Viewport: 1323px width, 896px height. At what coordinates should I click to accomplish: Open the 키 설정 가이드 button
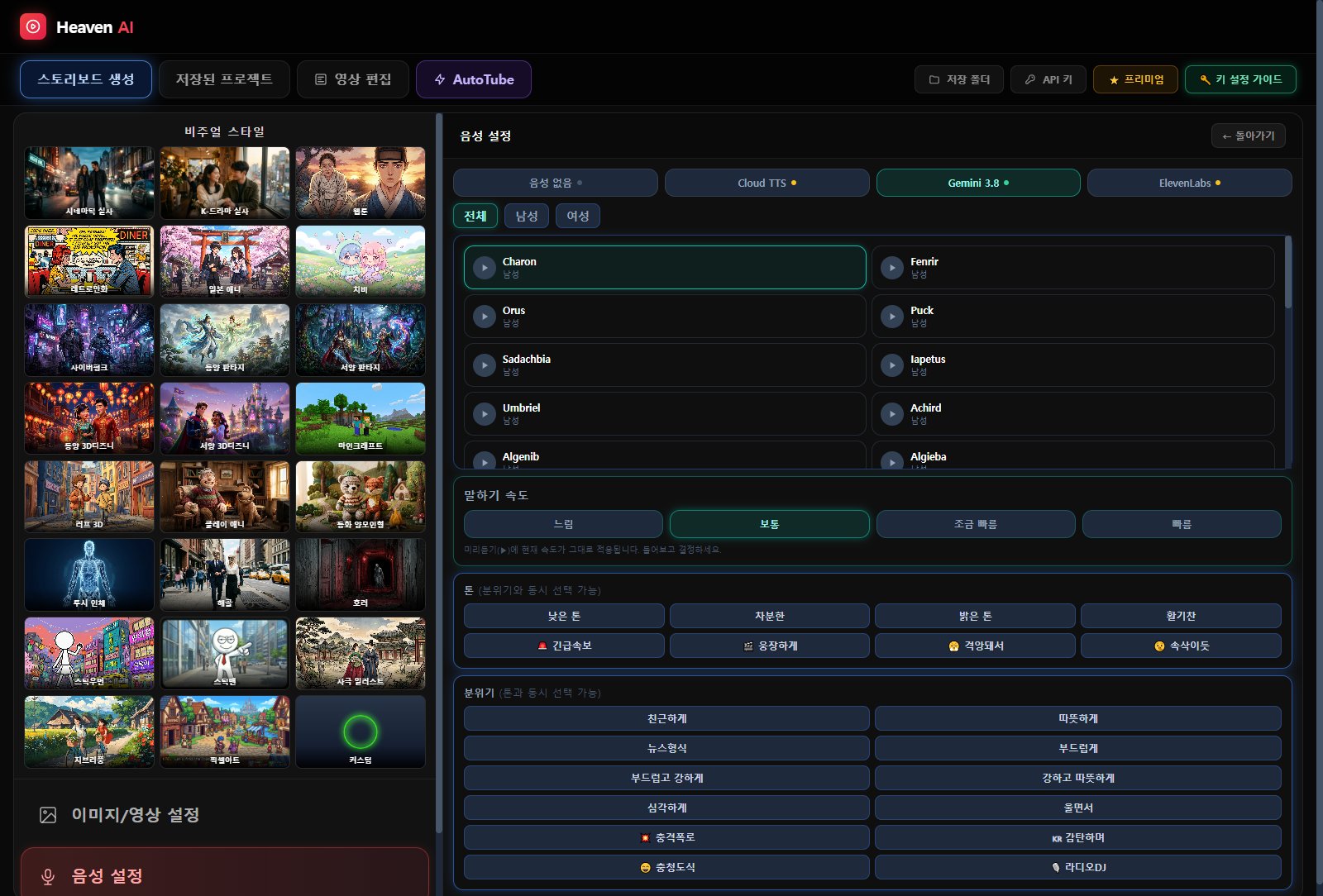tap(1240, 79)
